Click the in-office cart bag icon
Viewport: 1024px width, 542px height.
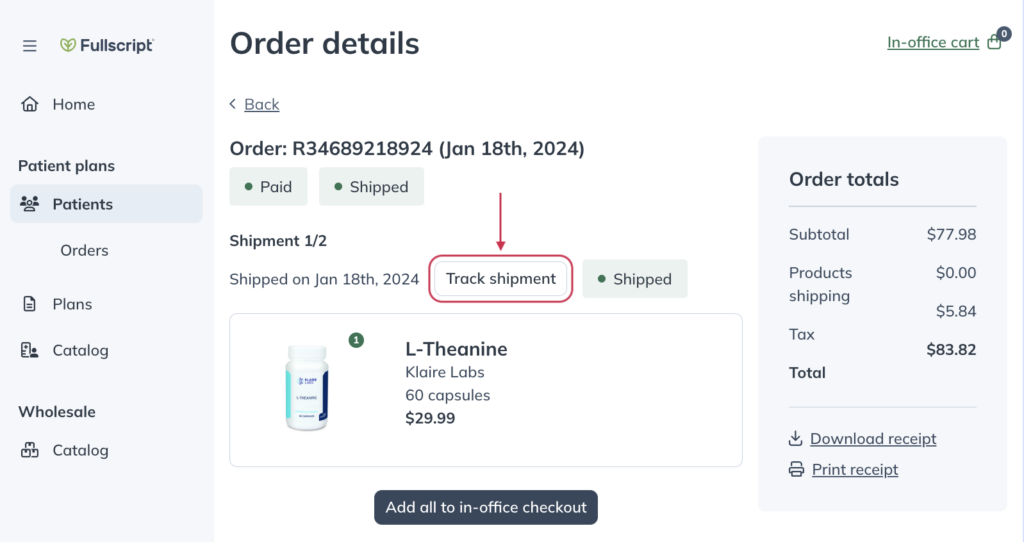click(995, 42)
